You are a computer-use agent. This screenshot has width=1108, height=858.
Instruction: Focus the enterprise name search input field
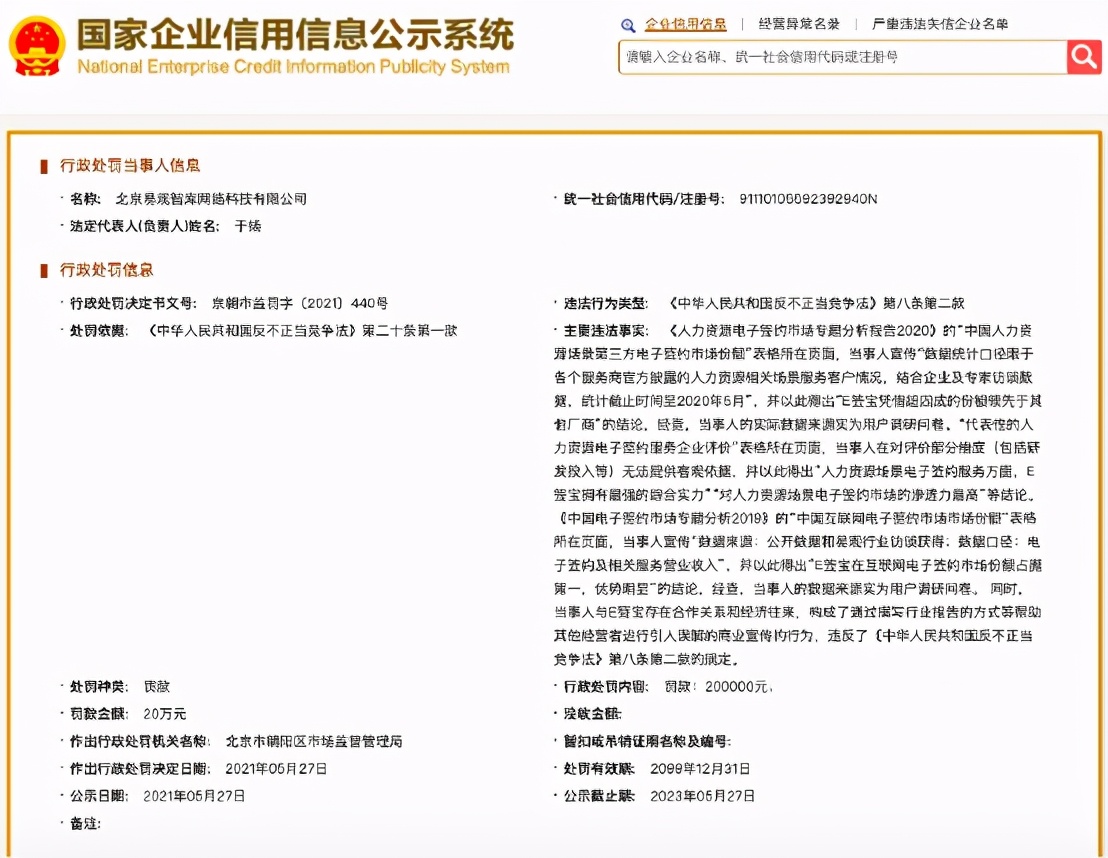842,57
